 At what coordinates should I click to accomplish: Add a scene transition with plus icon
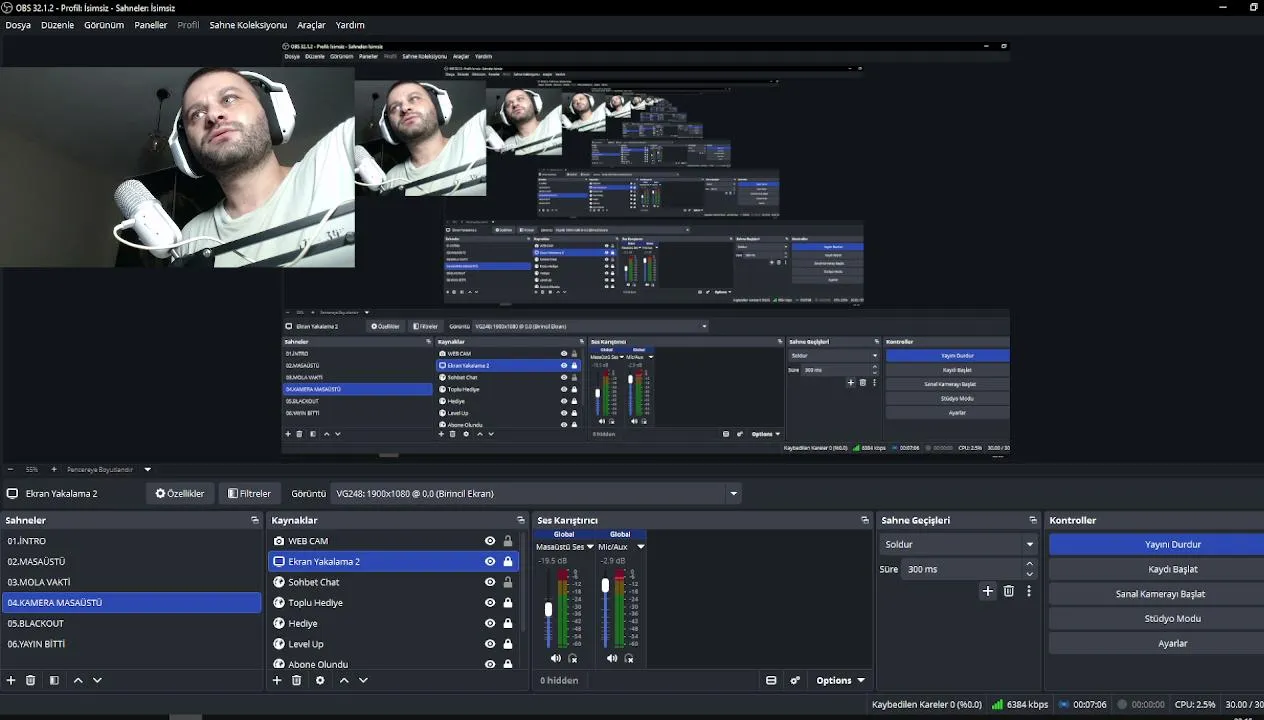coord(988,591)
